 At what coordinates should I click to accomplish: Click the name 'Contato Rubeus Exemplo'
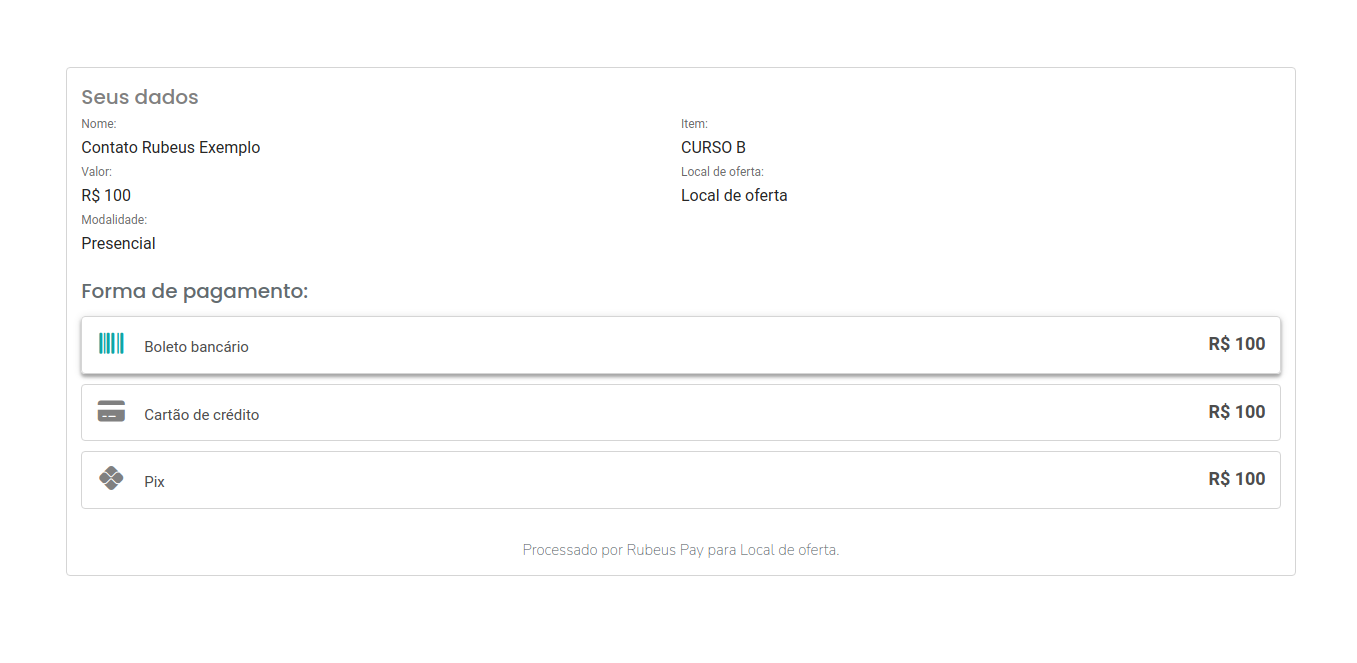tap(171, 147)
